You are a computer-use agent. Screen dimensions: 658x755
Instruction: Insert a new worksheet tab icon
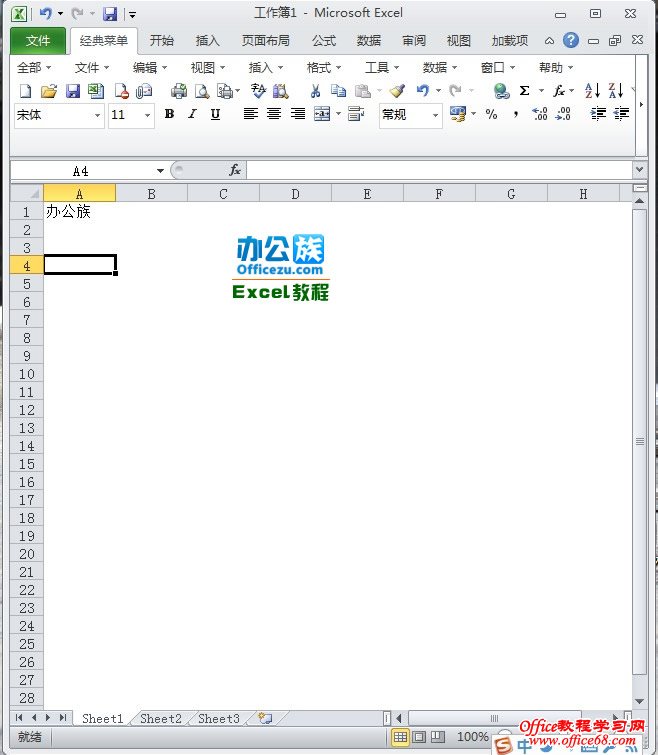(x=265, y=718)
